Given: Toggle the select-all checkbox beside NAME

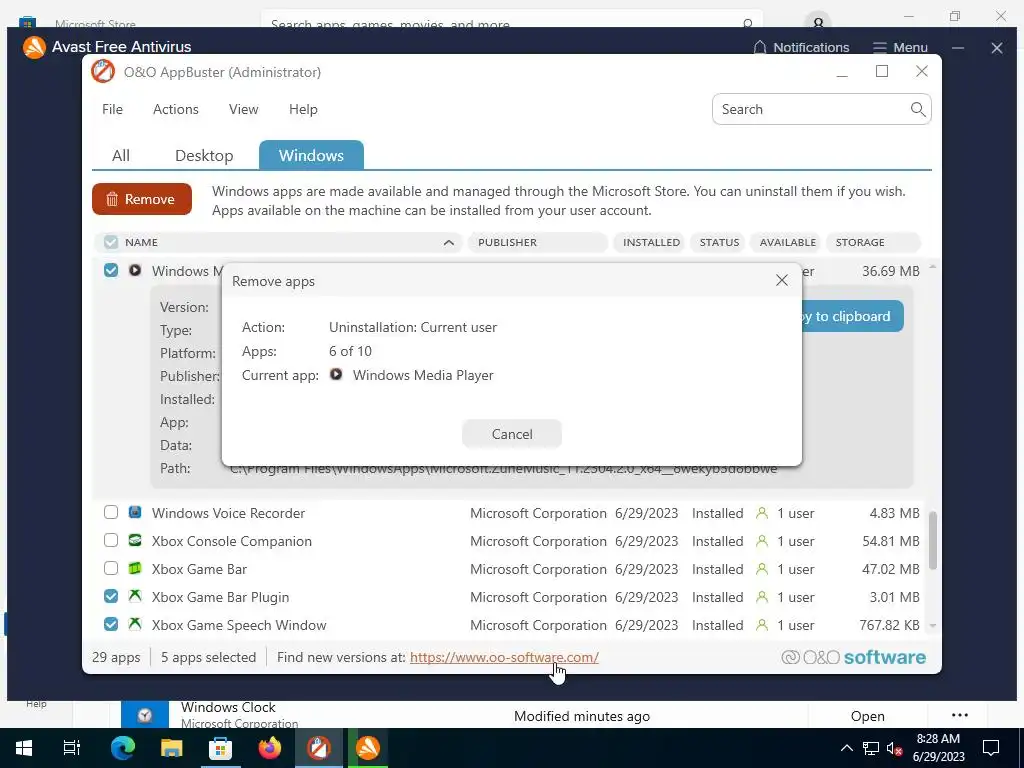Looking at the screenshot, I should click(111, 242).
